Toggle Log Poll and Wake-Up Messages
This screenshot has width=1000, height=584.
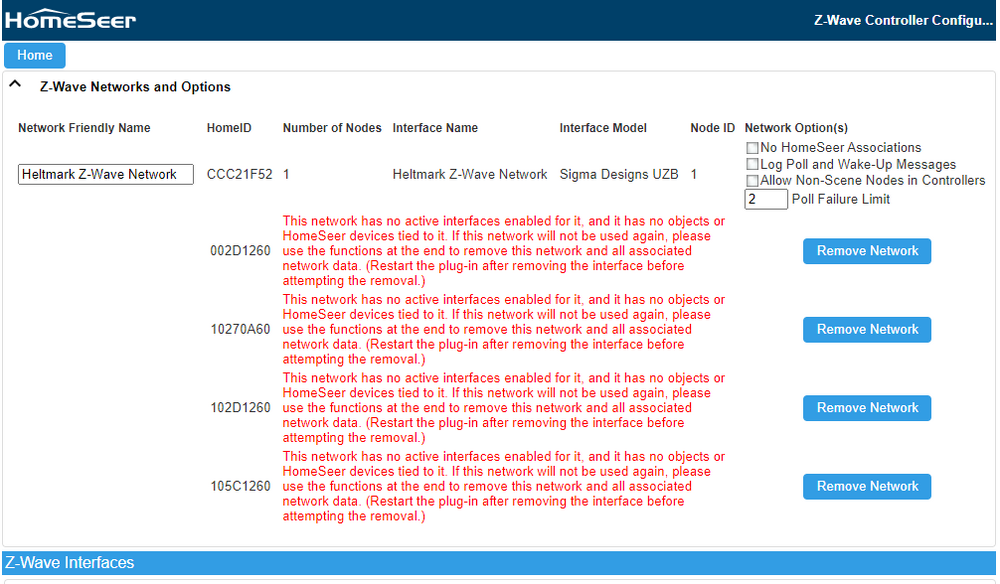pyautogui.click(x=753, y=164)
